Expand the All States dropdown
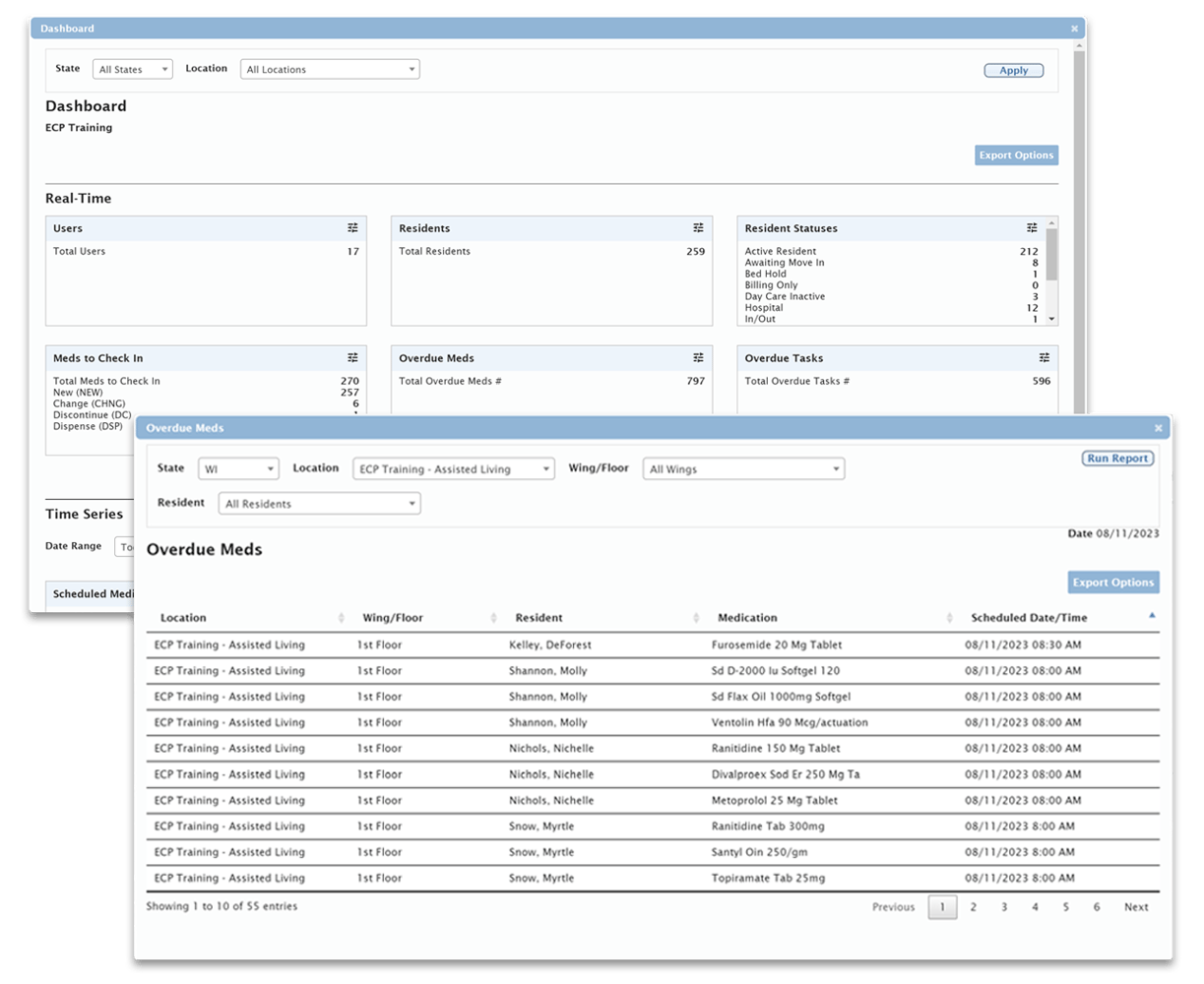Image resolution: width=1204 pixels, height=984 pixels. (132, 70)
